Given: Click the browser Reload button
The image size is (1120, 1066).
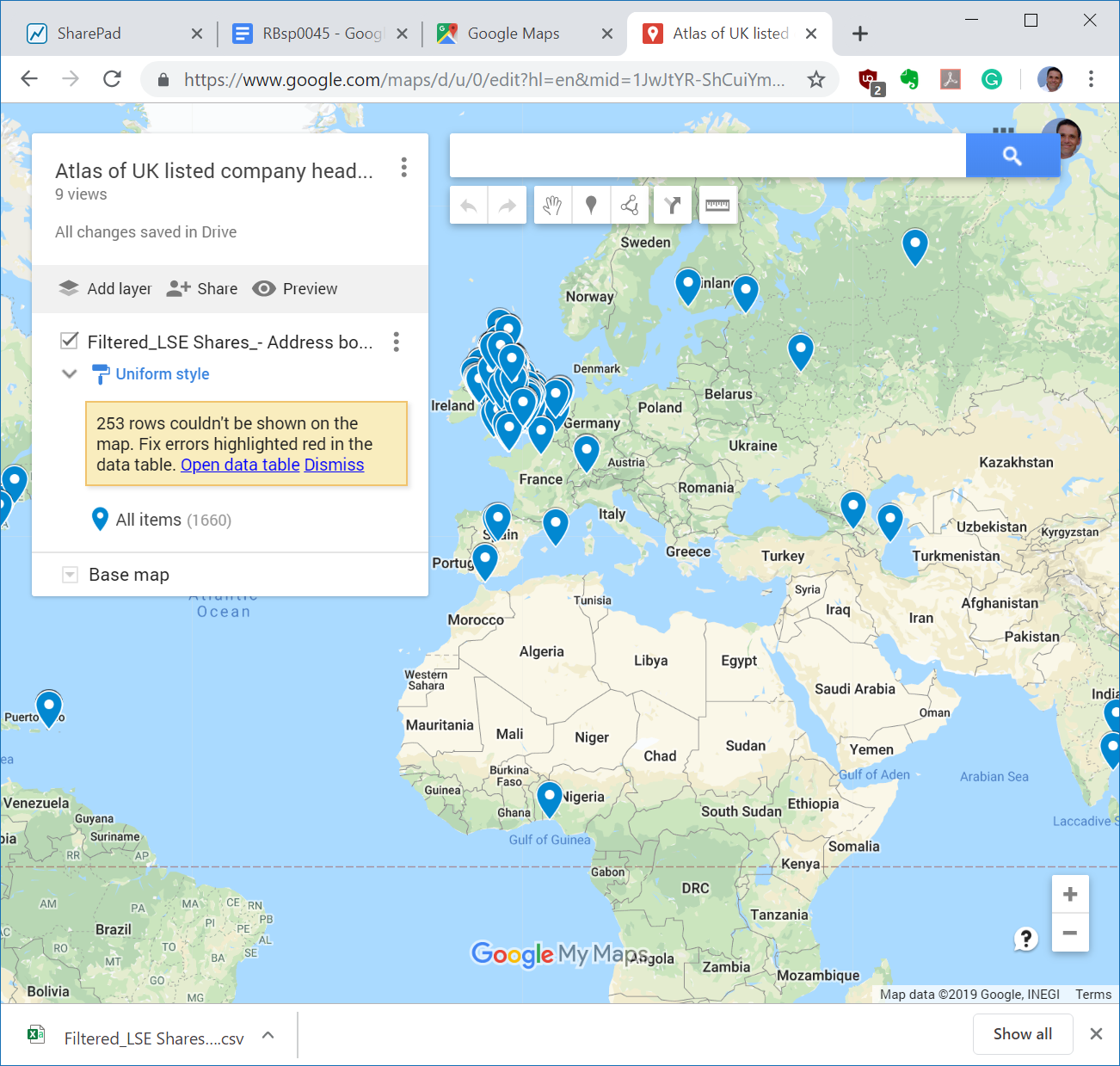Looking at the screenshot, I should 112,79.
